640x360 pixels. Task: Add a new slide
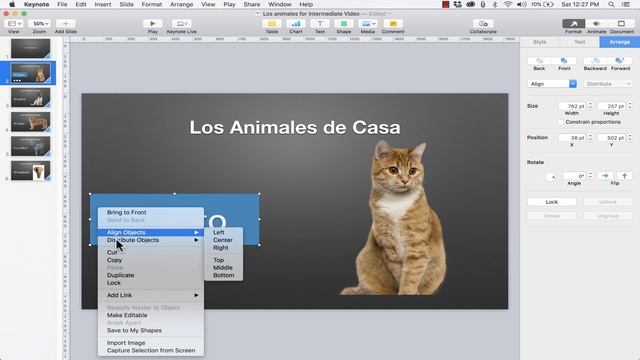click(x=65, y=24)
